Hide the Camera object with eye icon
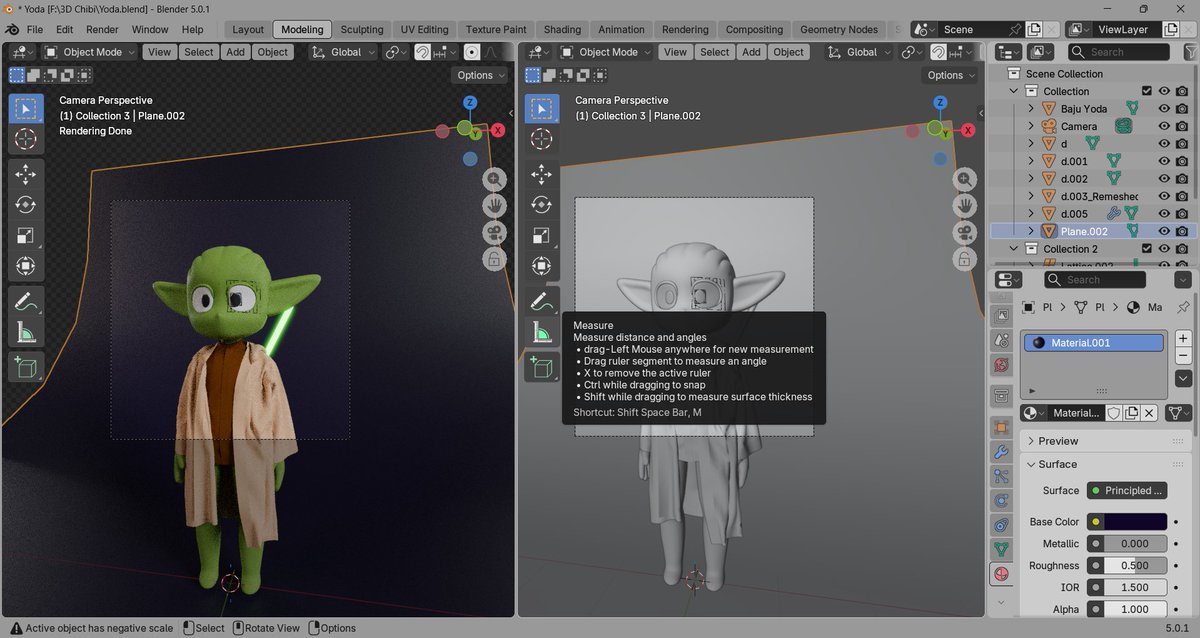 [x=1164, y=126]
